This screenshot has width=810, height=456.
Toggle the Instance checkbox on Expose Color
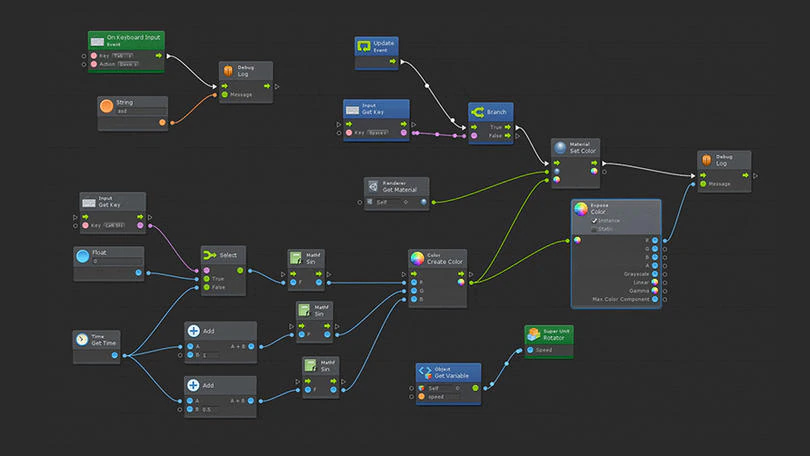(594, 221)
